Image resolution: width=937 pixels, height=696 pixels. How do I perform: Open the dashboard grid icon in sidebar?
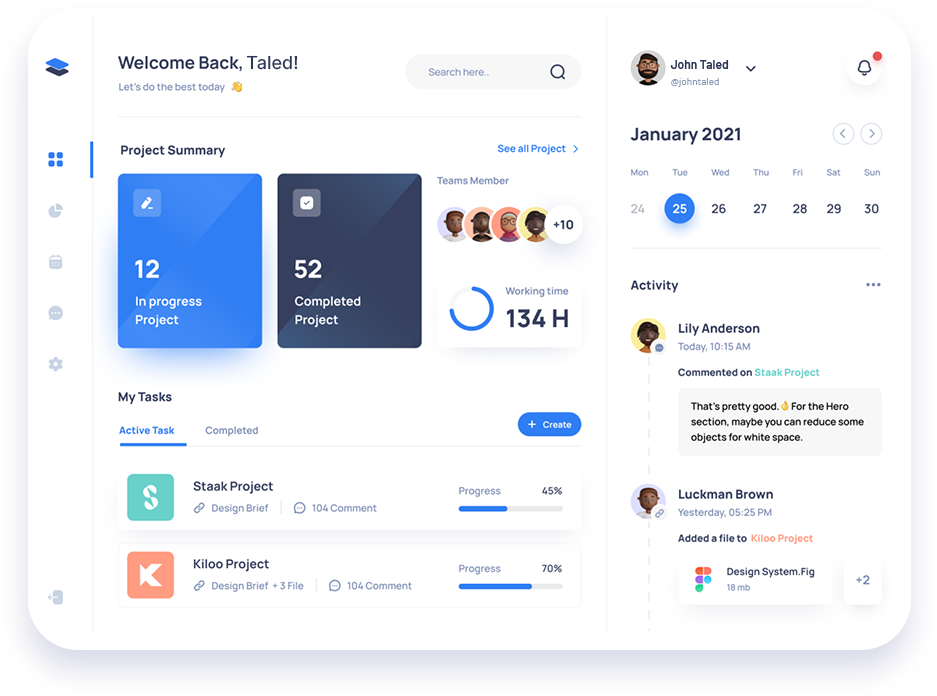point(56,160)
